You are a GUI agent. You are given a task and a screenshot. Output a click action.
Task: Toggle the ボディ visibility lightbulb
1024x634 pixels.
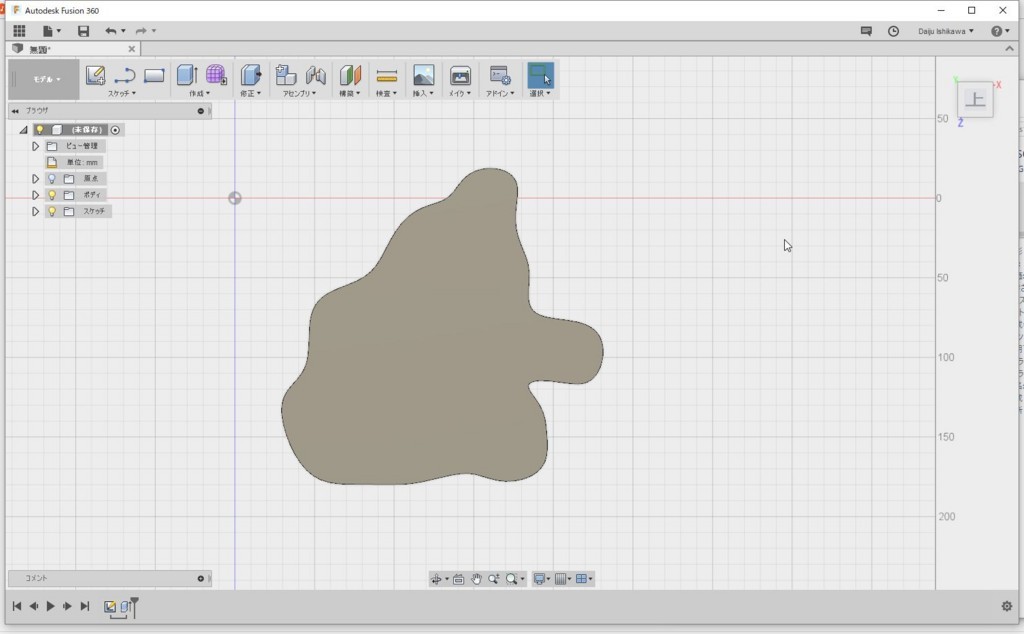click(x=52, y=195)
